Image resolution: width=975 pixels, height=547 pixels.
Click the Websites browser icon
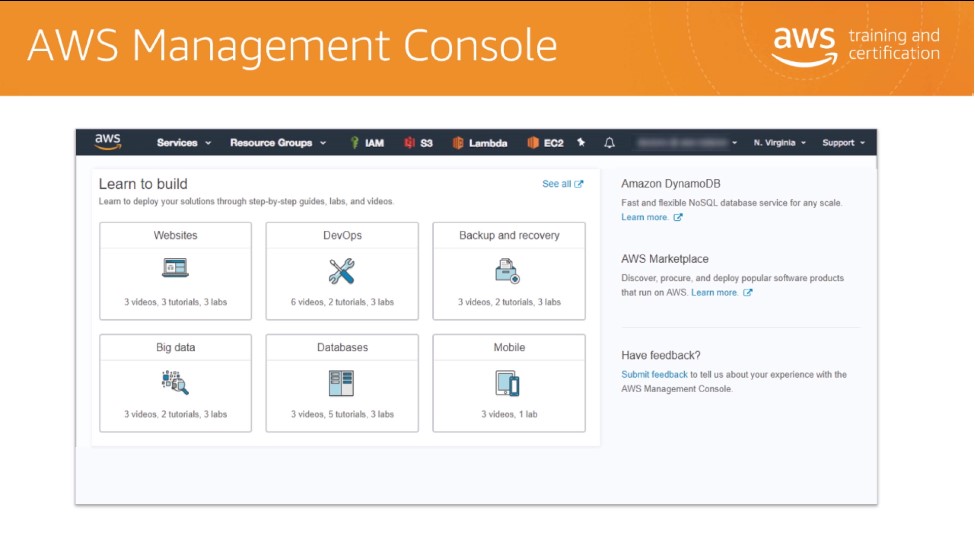175,268
